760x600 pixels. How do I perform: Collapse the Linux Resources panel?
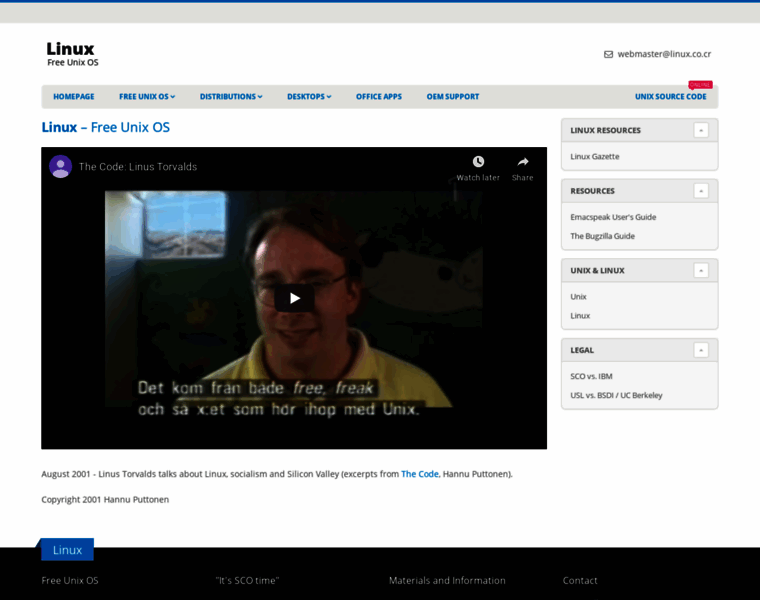point(701,130)
